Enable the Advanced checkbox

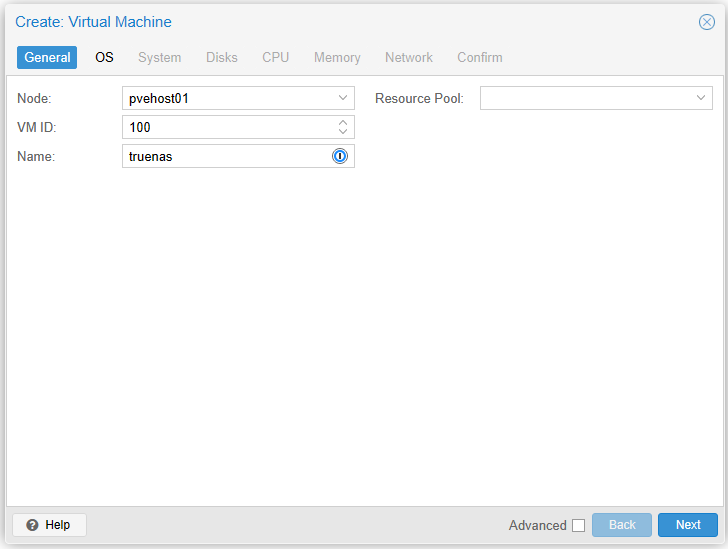coord(578,525)
